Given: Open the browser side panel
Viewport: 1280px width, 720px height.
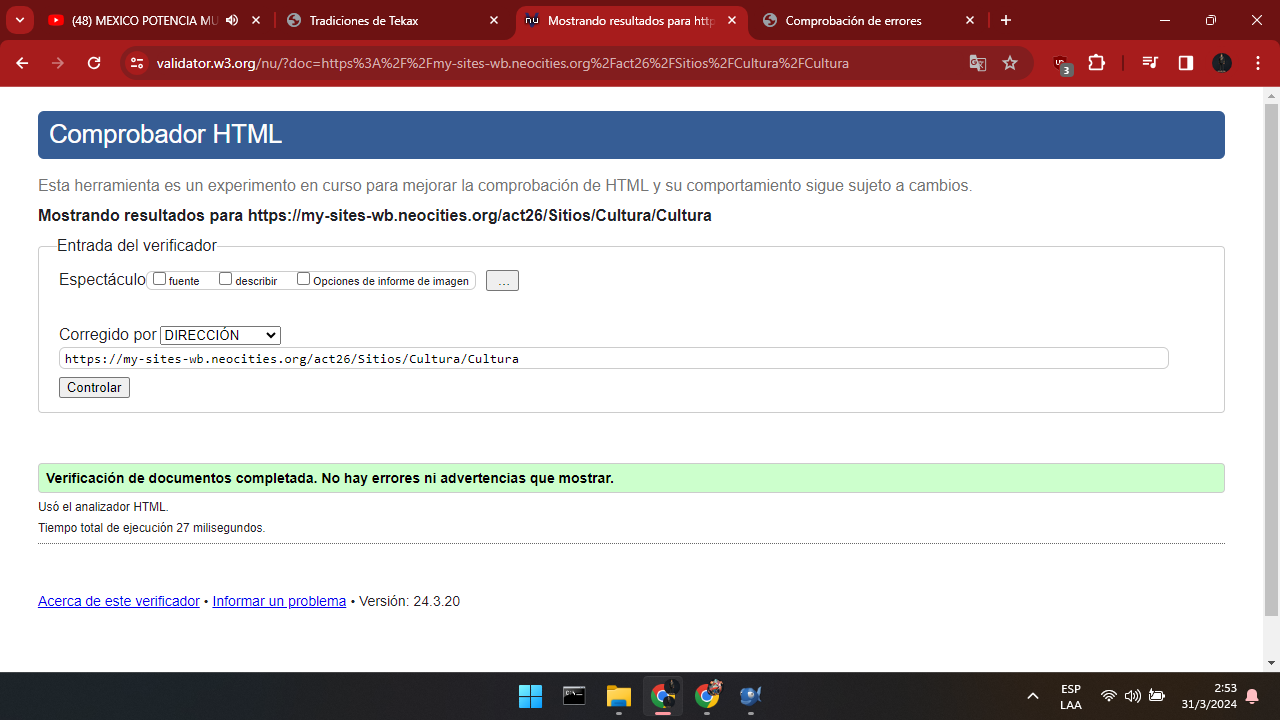Looking at the screenshot, I should [x=1186, y=63].
